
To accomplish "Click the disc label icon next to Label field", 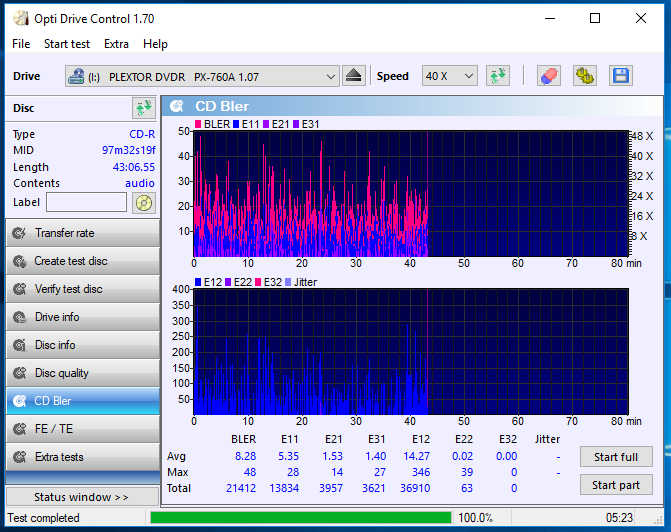I will coord(144,202).
